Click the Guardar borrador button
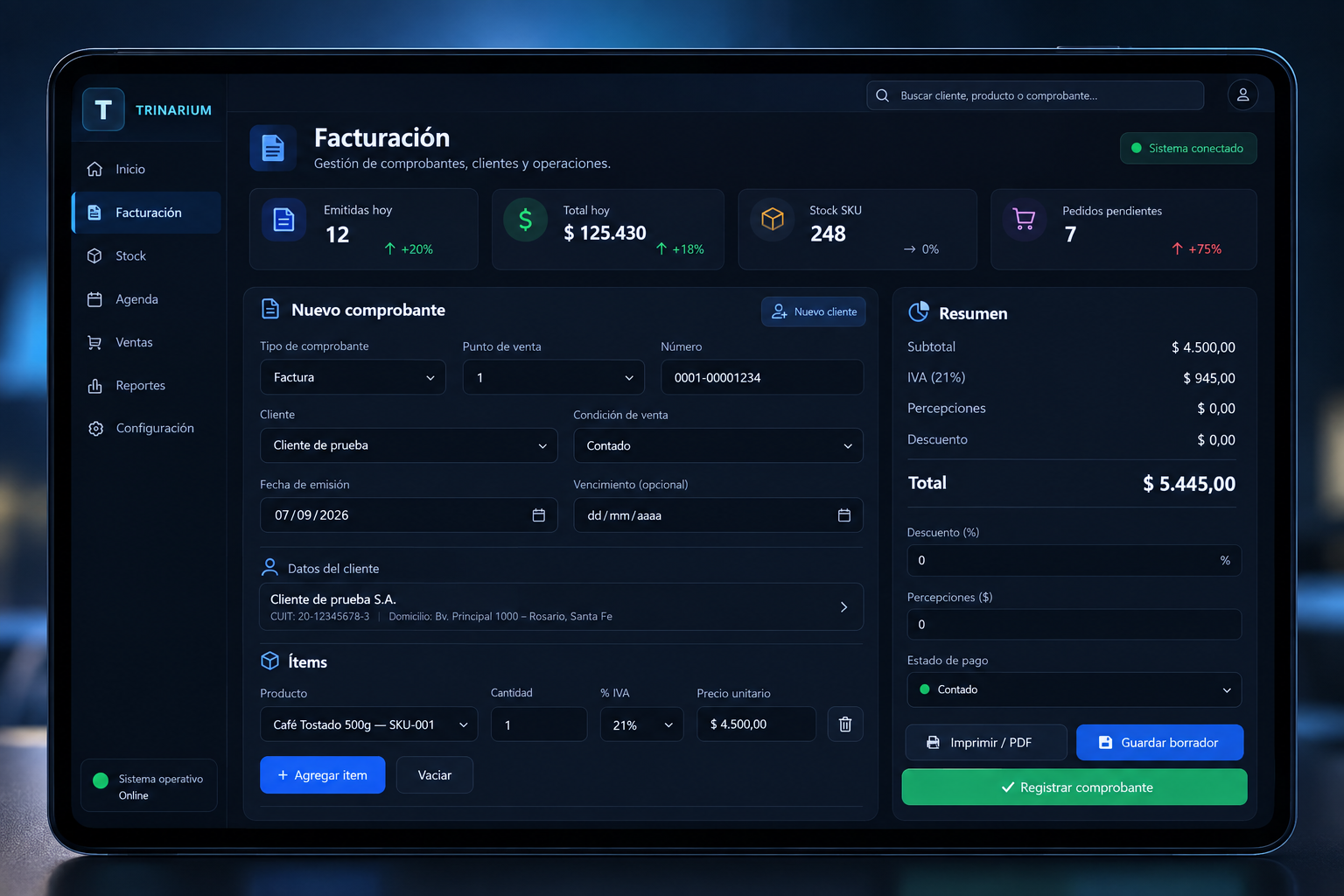Image resolution: width=1344 pixels, height=896 pixels. (1159, 742)
